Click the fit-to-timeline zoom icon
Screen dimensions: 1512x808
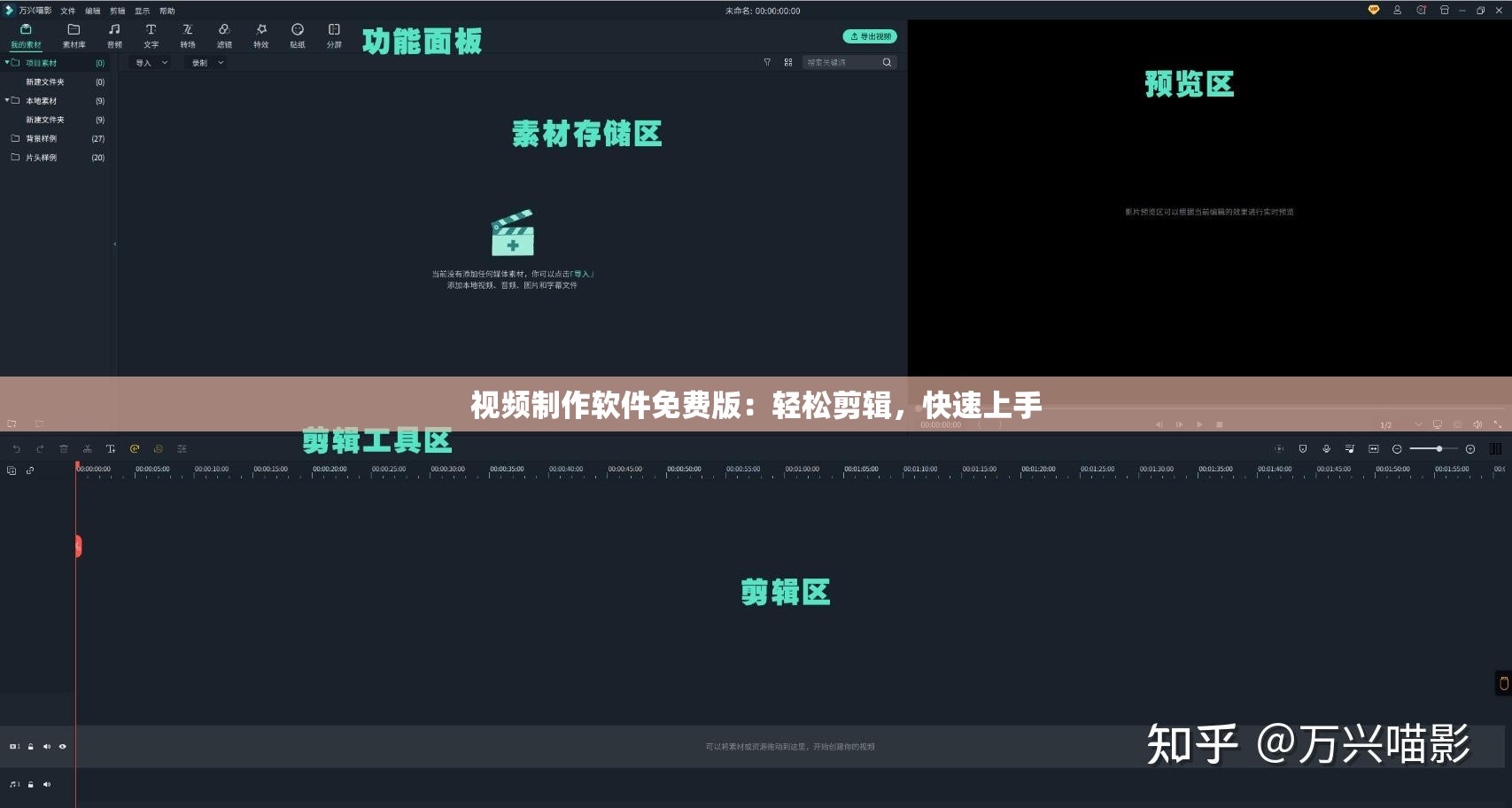coord(1374,449)
